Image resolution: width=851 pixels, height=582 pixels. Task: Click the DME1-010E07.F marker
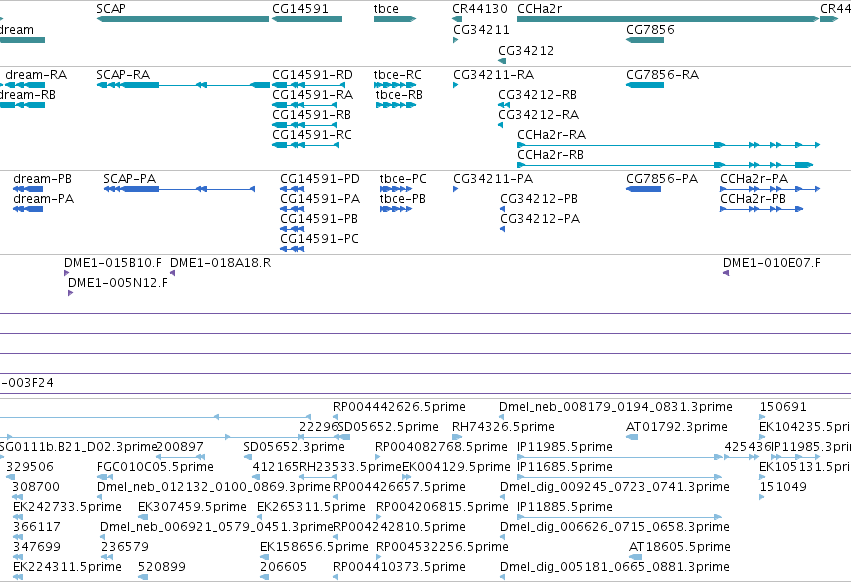726,273
